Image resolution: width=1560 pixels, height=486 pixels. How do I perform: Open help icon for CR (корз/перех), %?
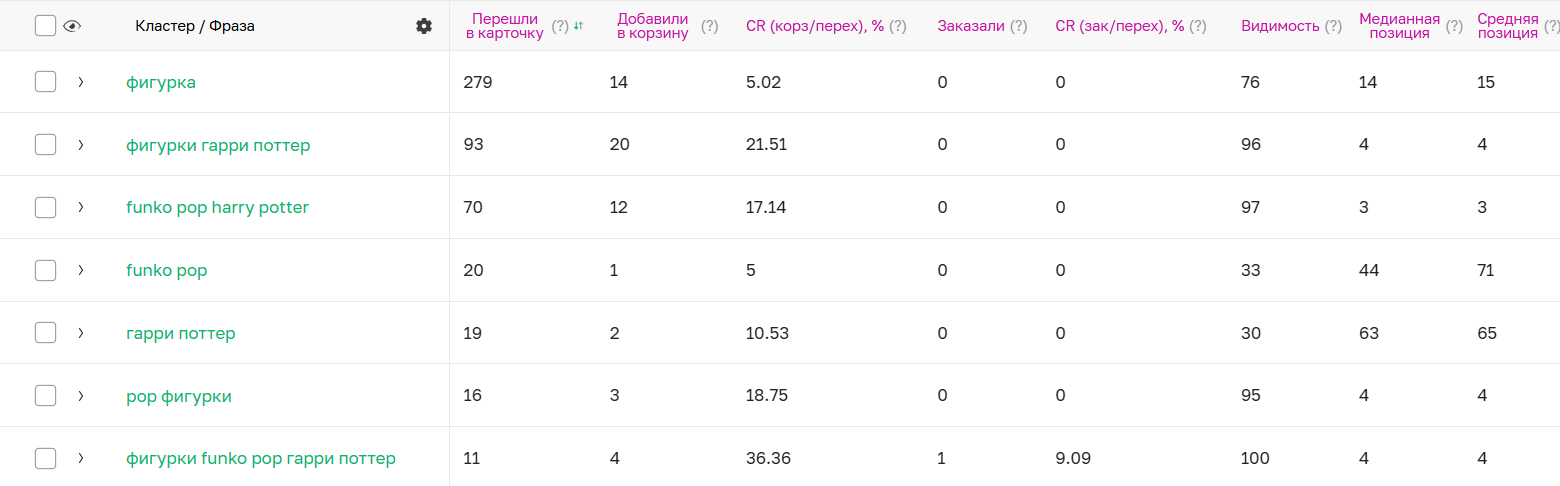(x=898, y=26)
